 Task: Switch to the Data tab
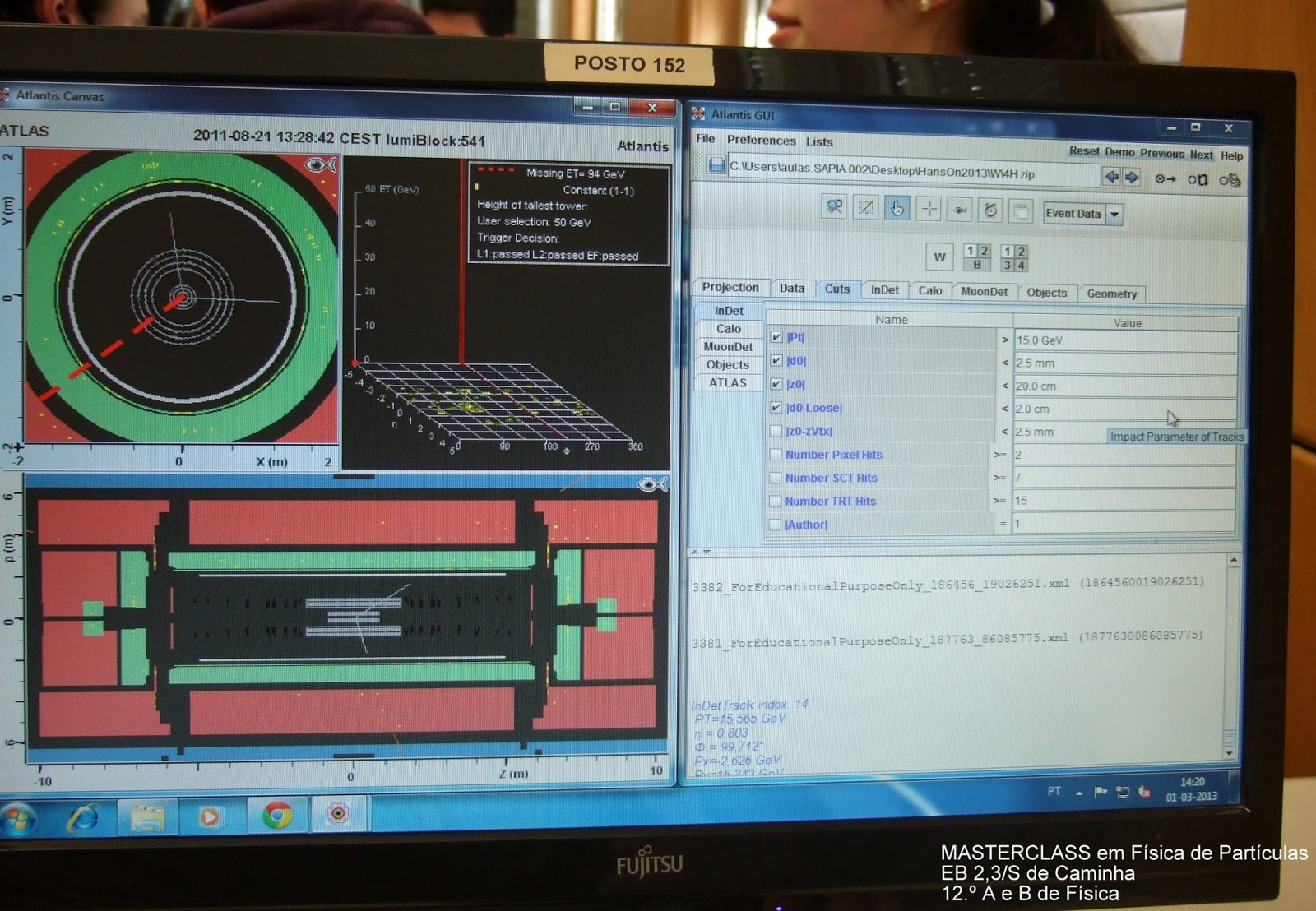click(792, 288)
